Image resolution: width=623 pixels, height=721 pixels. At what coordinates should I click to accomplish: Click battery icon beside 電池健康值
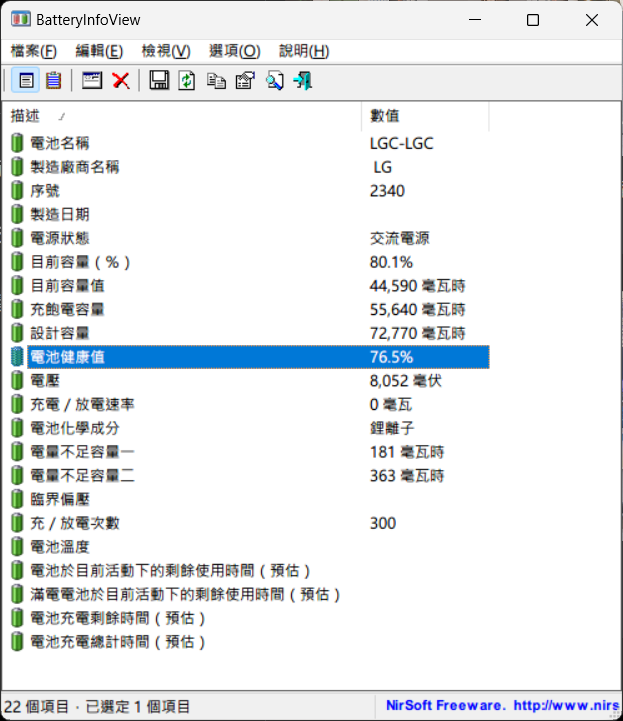pyautogui.click(x=17, y=357)
